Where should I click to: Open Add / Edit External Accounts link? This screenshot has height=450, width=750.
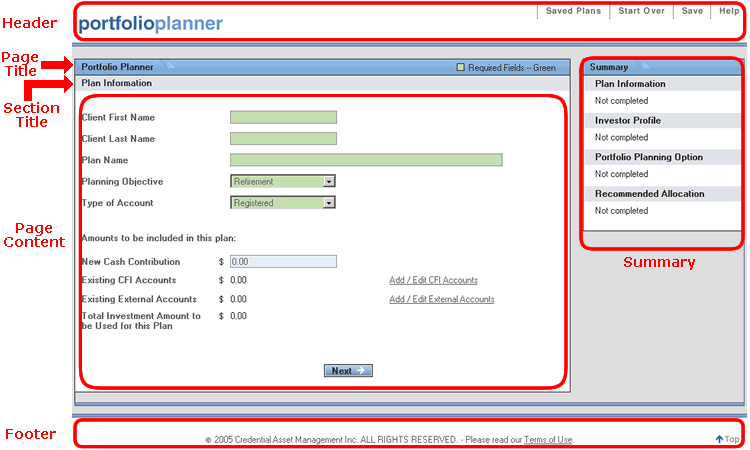441,299
